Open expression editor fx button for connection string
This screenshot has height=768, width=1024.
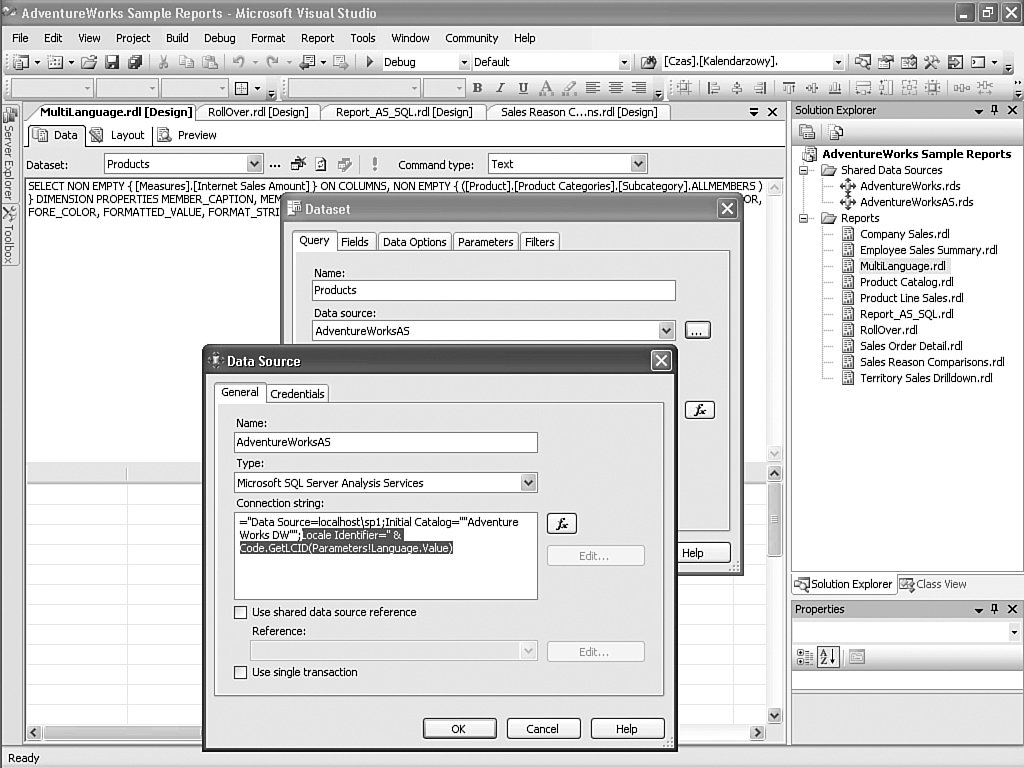[562, 524]
